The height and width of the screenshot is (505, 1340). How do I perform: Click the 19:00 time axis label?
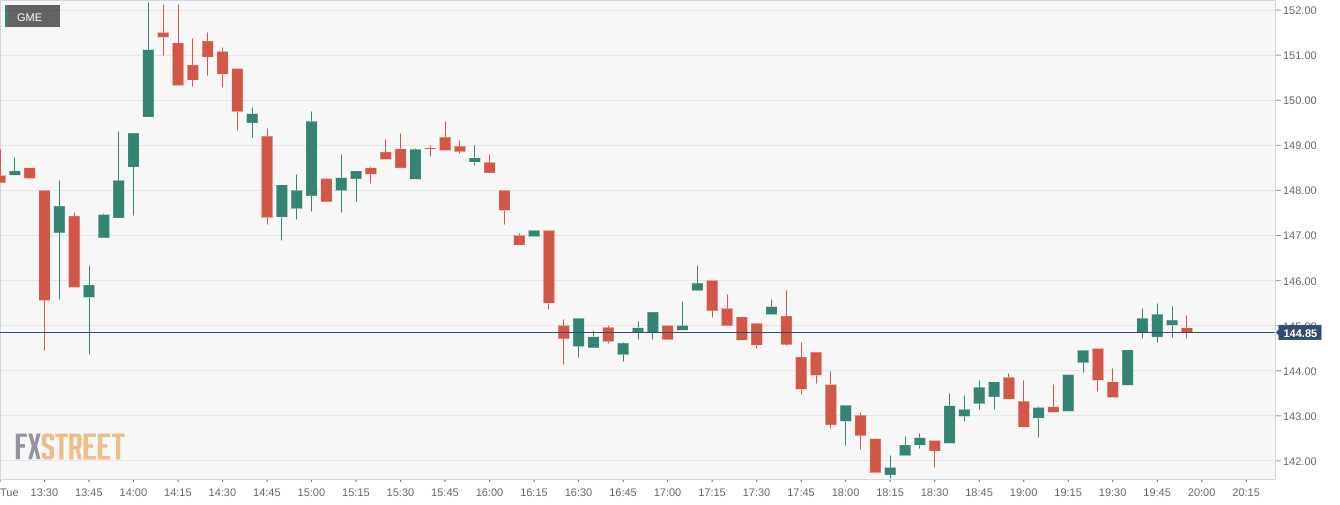(x=1023, y=492)
